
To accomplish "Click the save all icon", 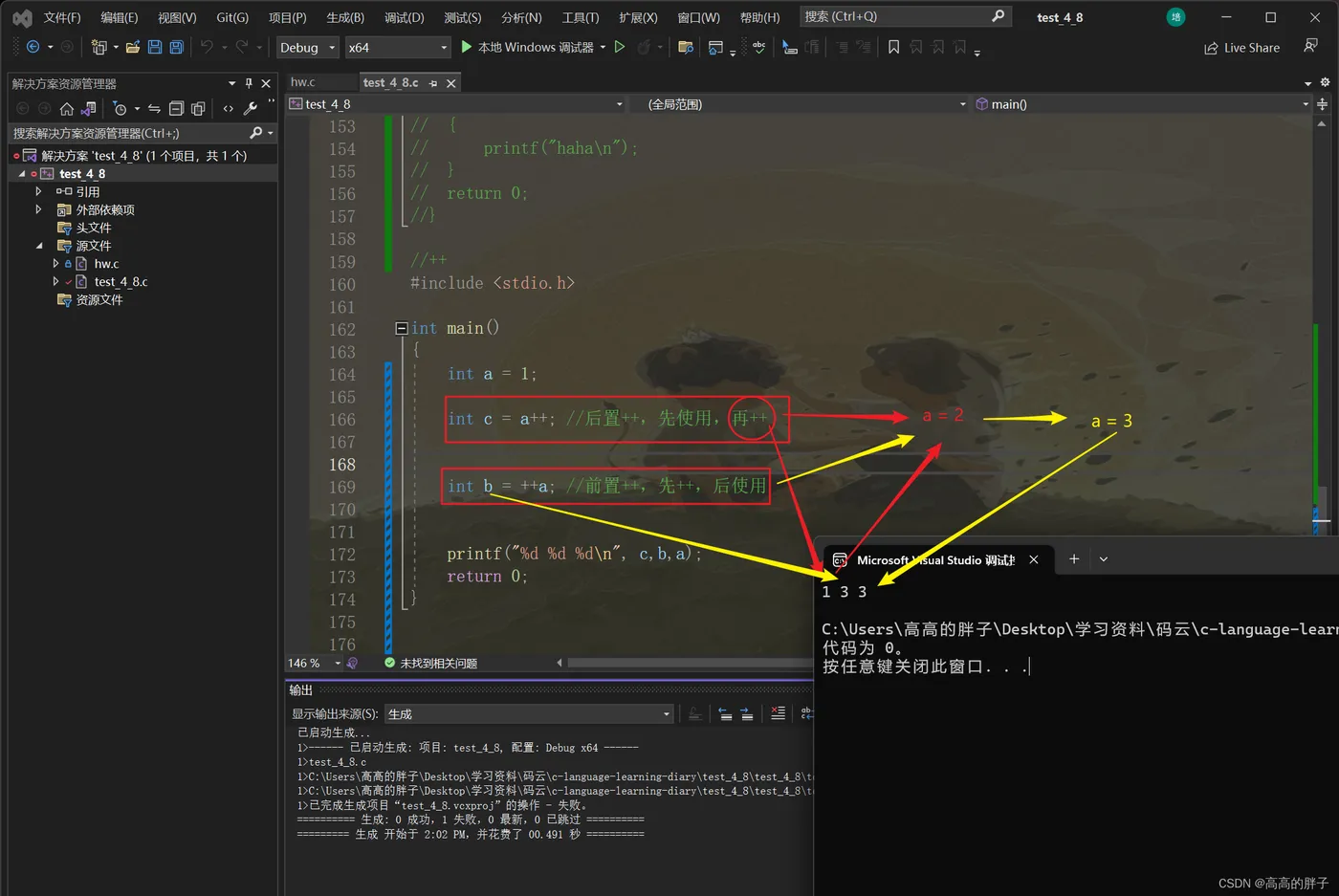I will click(177, 47).
